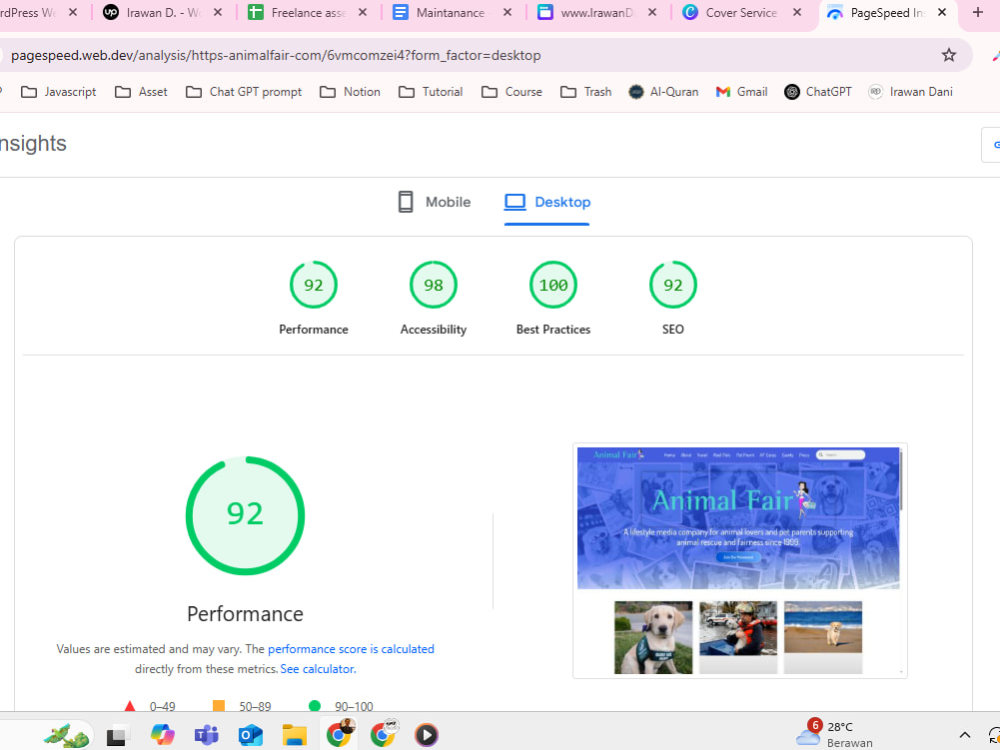The height and width of the screenshot is (750, 1000).
Task: Launch Copilot from the taskbar
Action: (x=162, y=735)
